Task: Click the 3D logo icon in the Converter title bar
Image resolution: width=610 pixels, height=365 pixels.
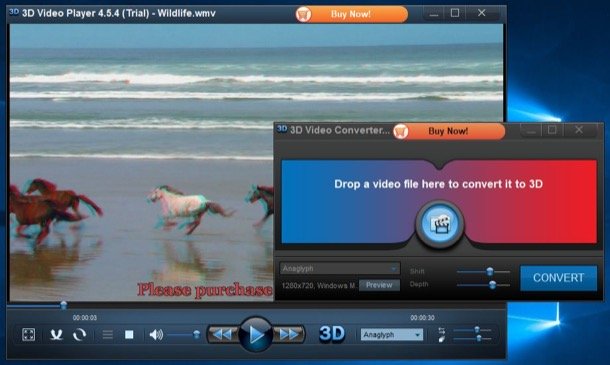Action: click(282, 129)
